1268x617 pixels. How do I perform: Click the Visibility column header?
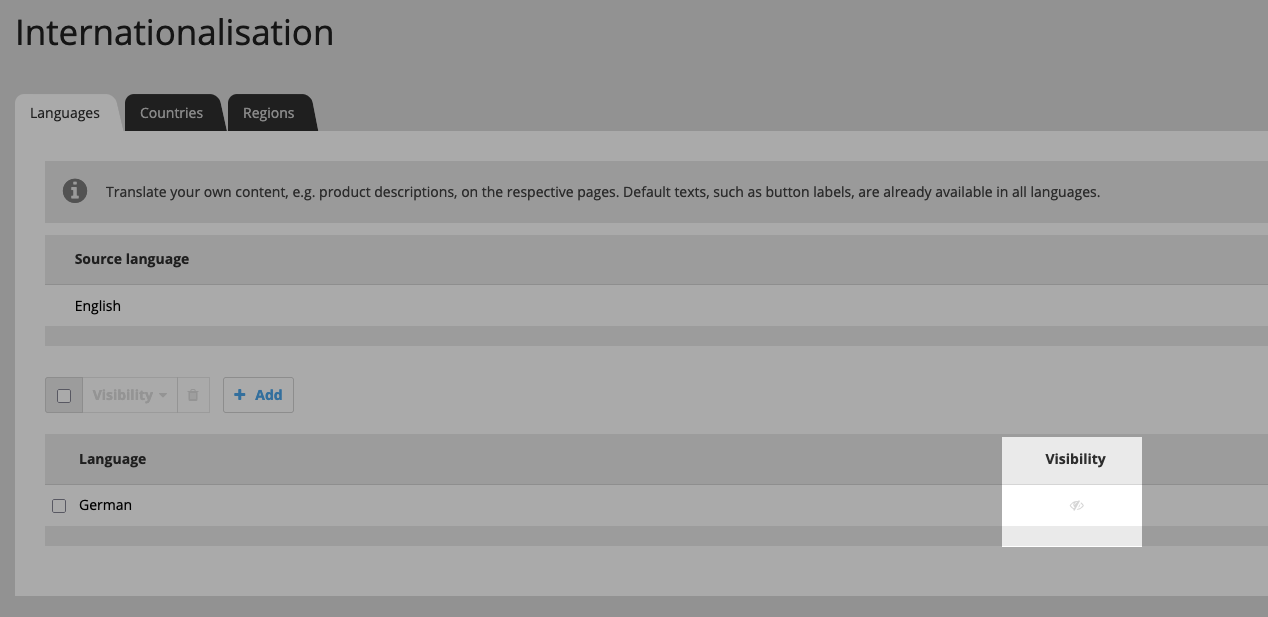click(1074, 458)
